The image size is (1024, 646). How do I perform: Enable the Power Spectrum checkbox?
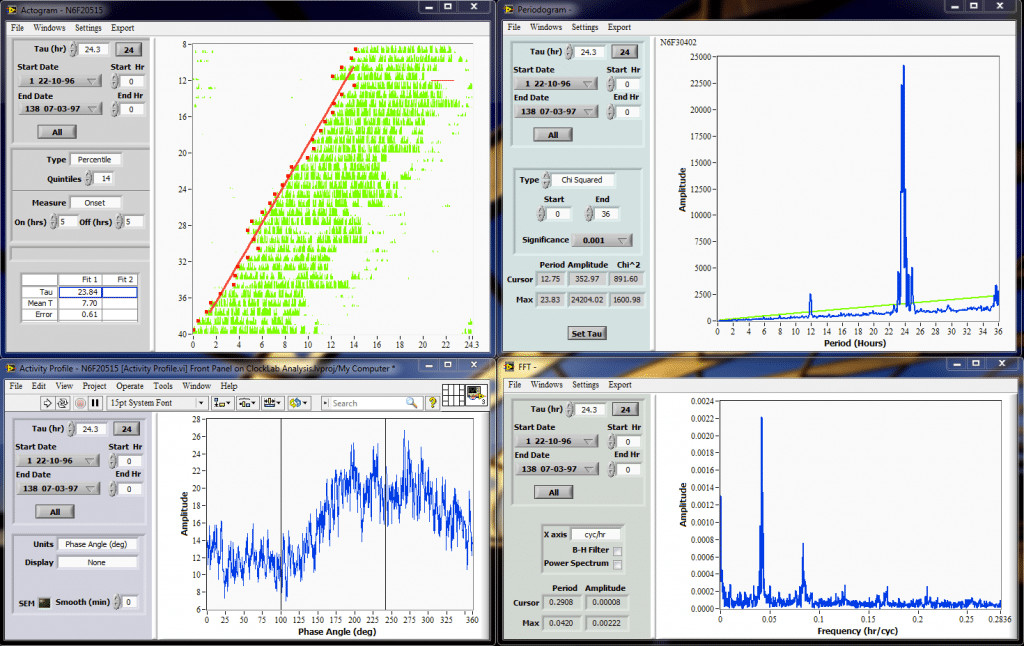tap(618, 564)
